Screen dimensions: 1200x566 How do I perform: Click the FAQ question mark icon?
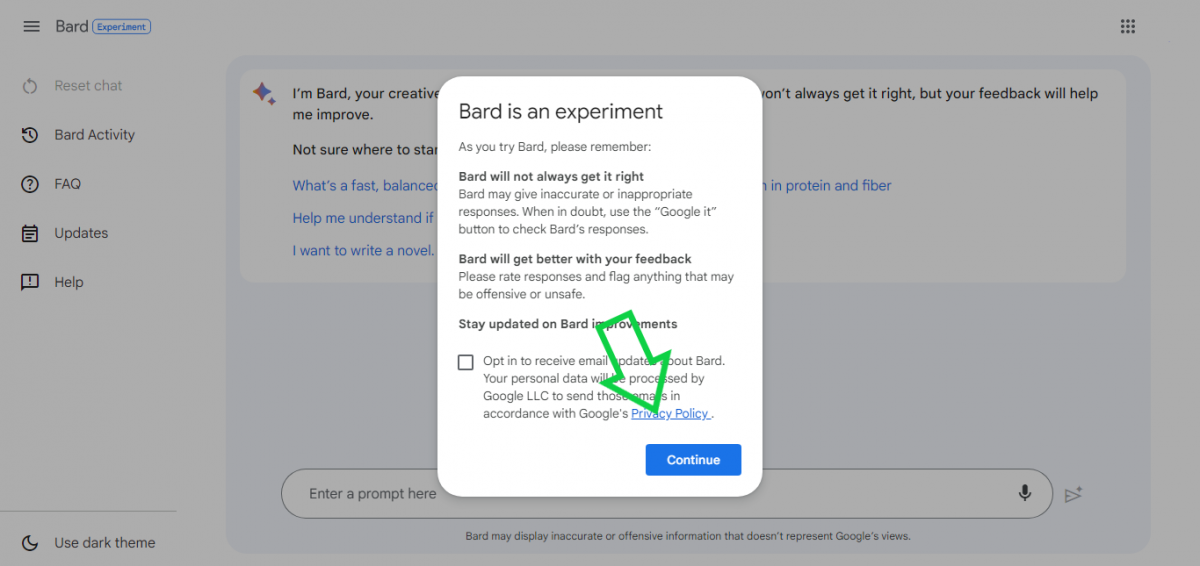tap(30, 184)
